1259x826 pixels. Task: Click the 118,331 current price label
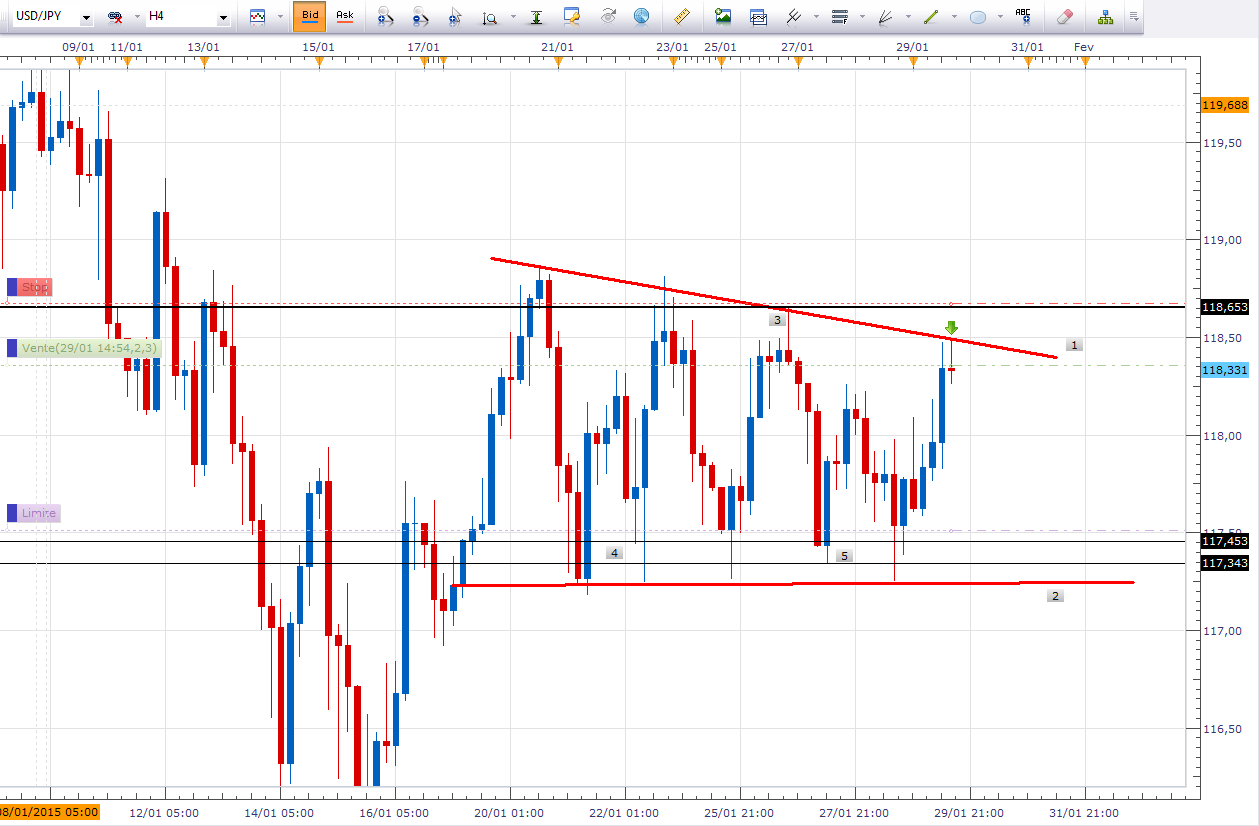[x=1226, y=370]
